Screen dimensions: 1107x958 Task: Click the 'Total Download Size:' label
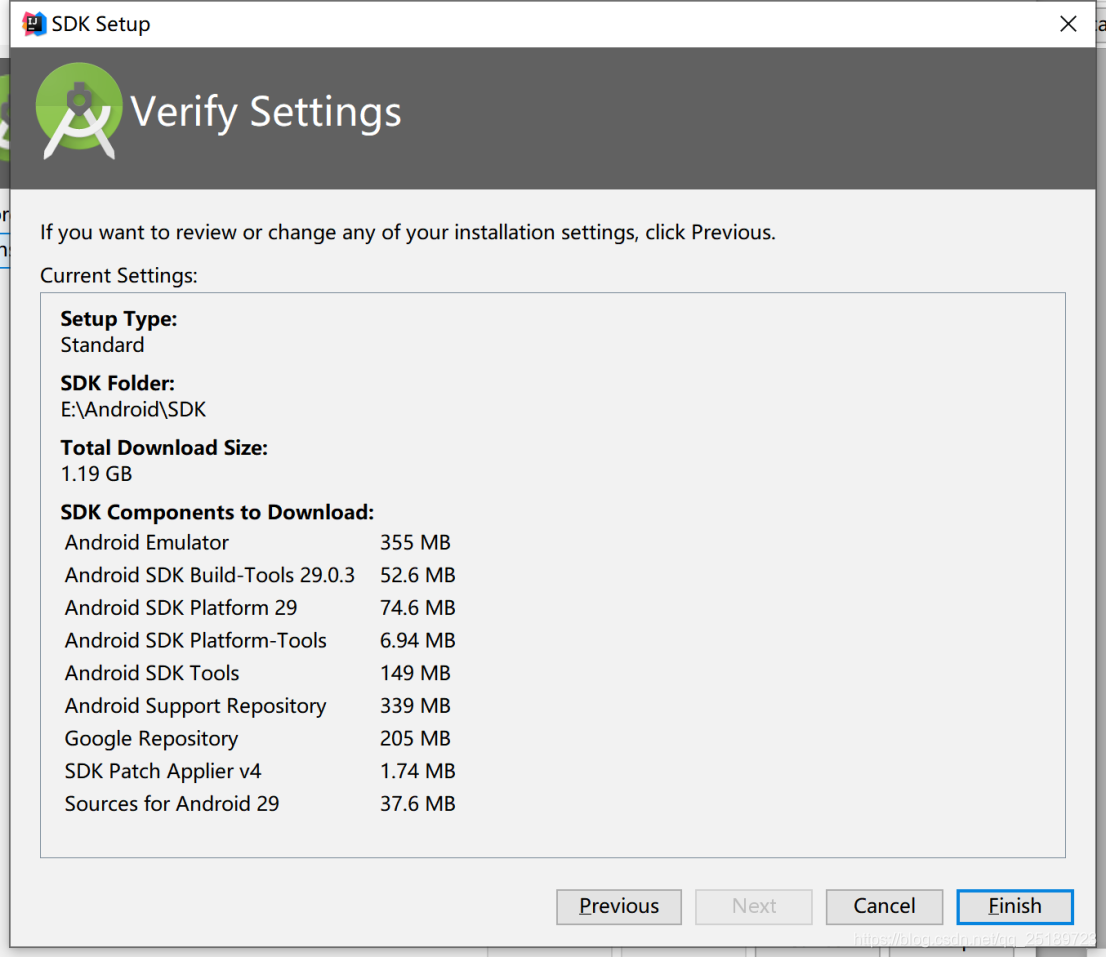pos(164,448)
